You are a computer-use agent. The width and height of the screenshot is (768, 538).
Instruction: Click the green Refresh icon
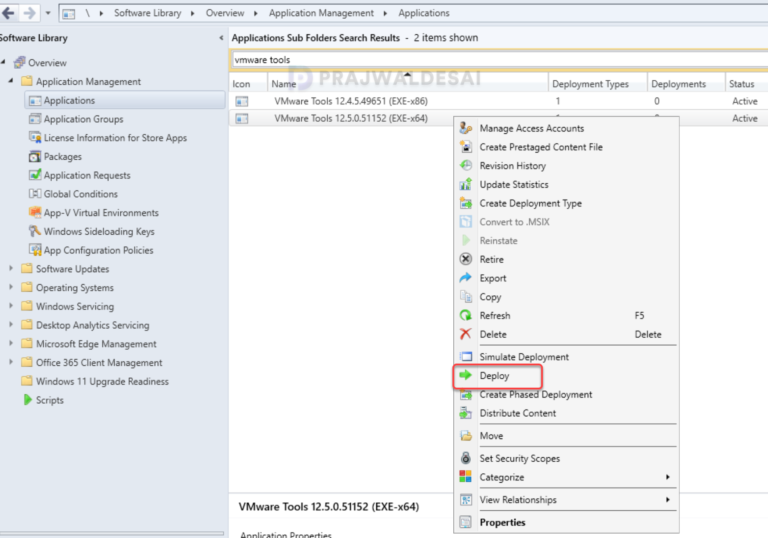pos(465,315)
